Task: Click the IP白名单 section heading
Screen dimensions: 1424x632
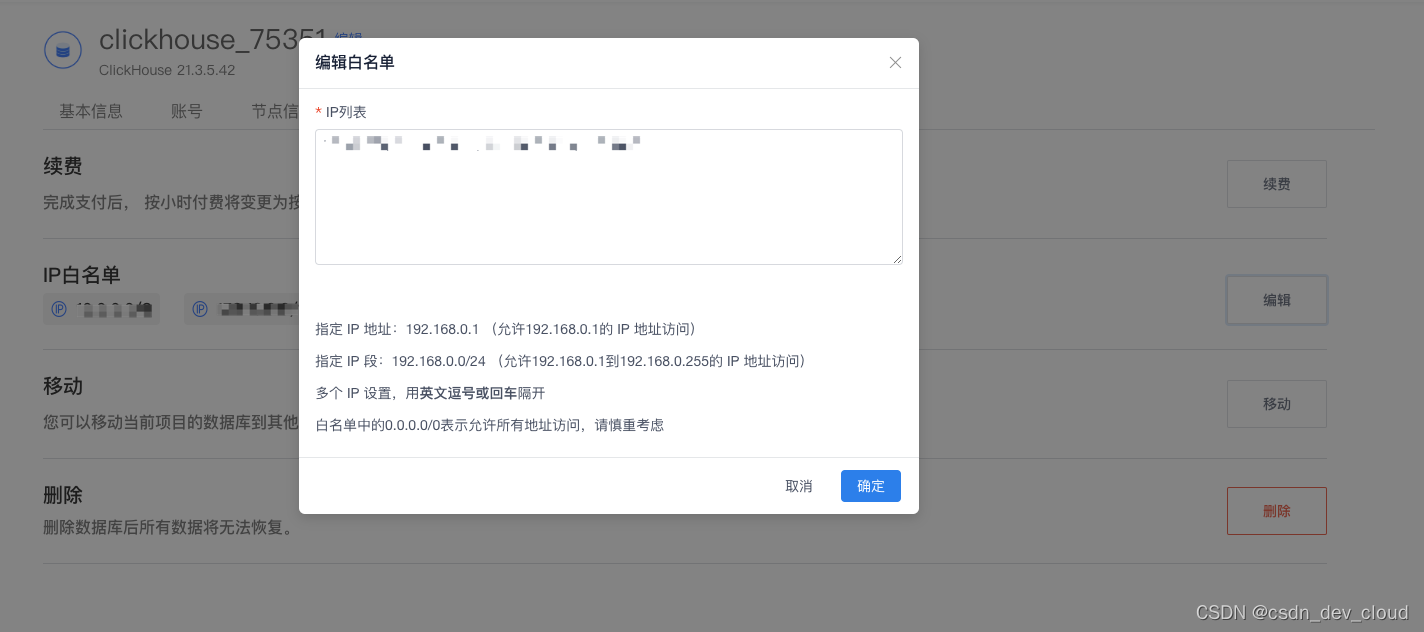Action: pyautogui.click(x=82, y=275)
